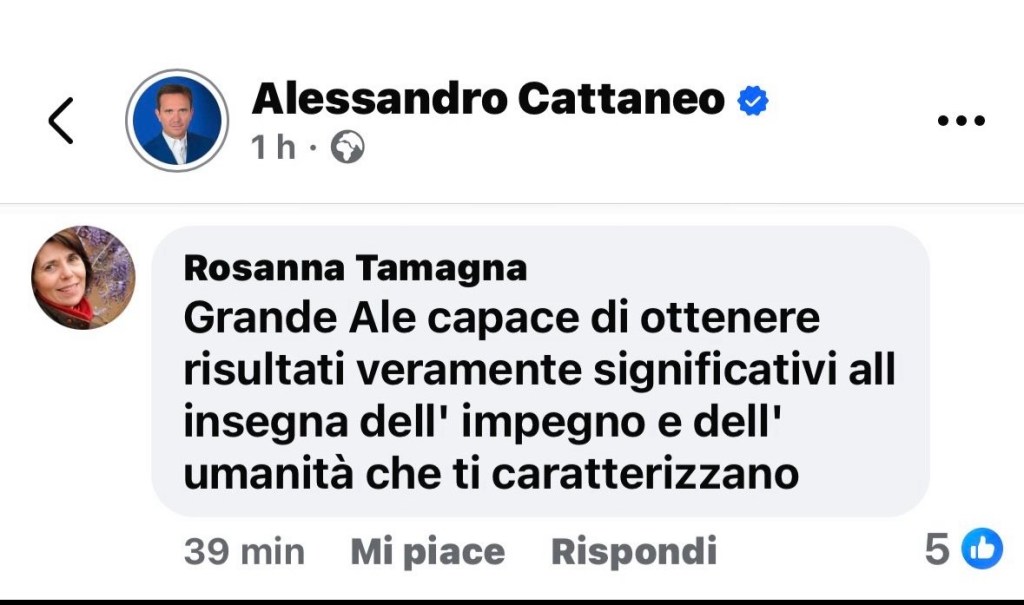
Task: Visit Rosanna Tamagna's profile via her name
Action: point(355,268)
